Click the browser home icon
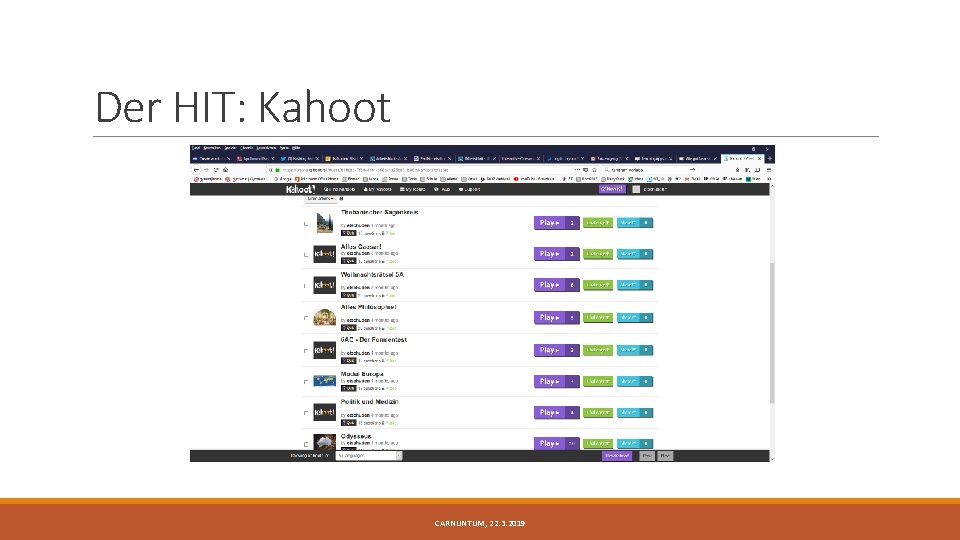960x540 pixels. tap(225, 170)
